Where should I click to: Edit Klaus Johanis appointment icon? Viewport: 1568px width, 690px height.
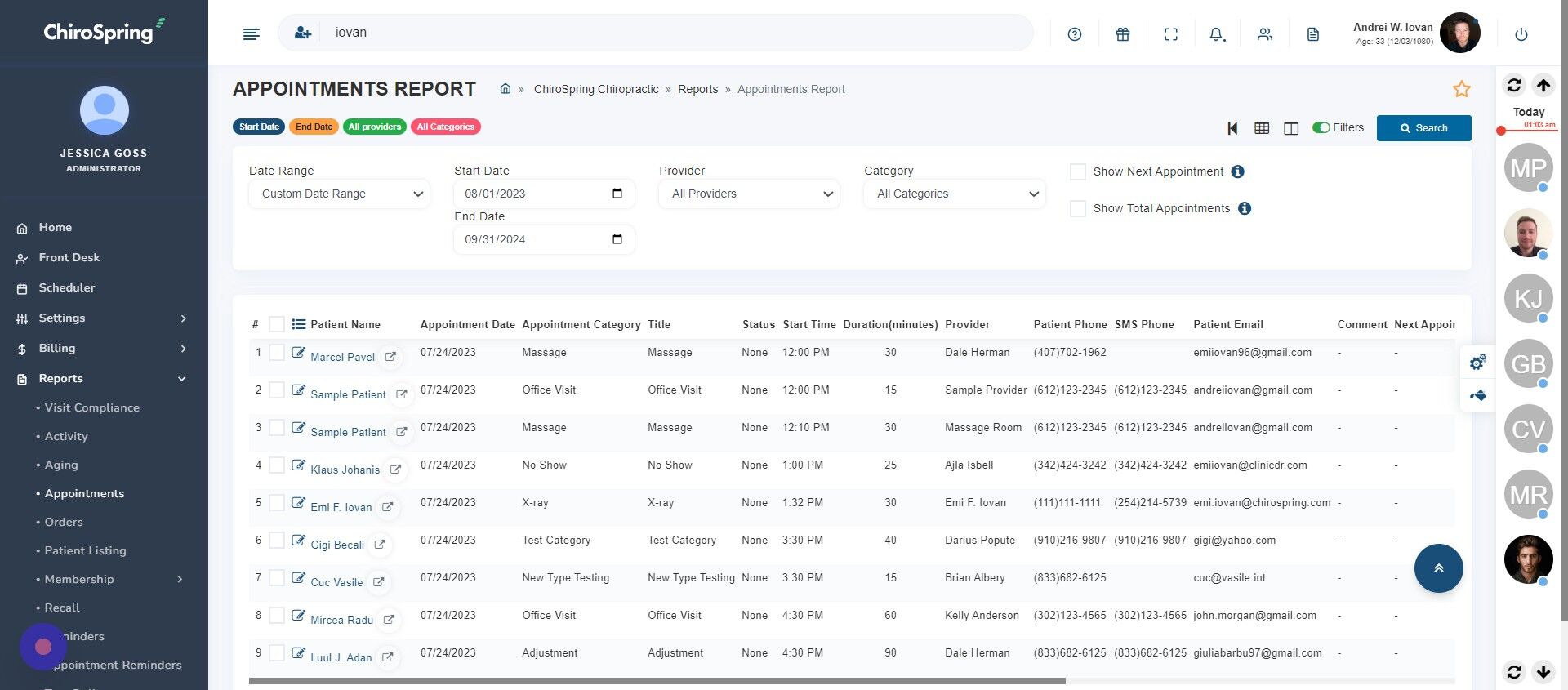[x=299, y=465]
